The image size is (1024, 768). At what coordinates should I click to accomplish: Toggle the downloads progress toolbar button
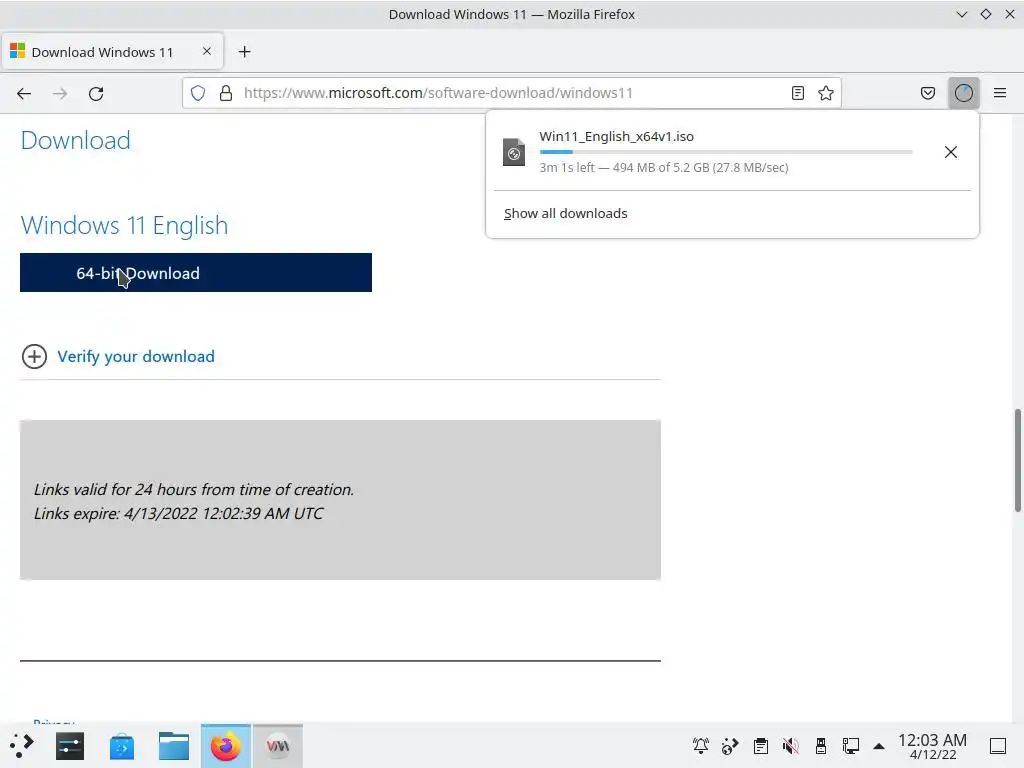point(964,93)
